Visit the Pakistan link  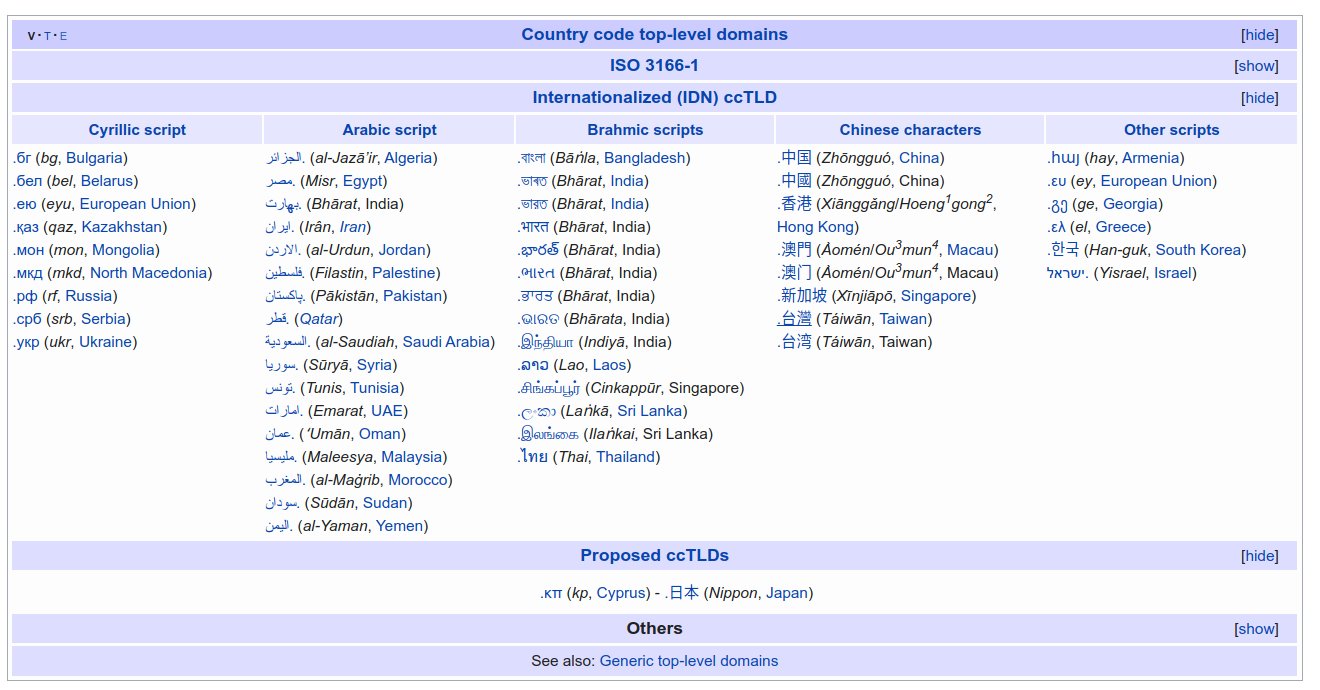(x=412, y=296)
